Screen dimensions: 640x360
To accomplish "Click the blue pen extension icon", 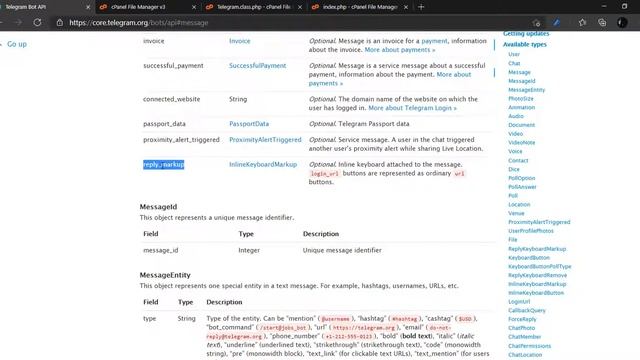I will pyautogui.click(x=556, y=22).
